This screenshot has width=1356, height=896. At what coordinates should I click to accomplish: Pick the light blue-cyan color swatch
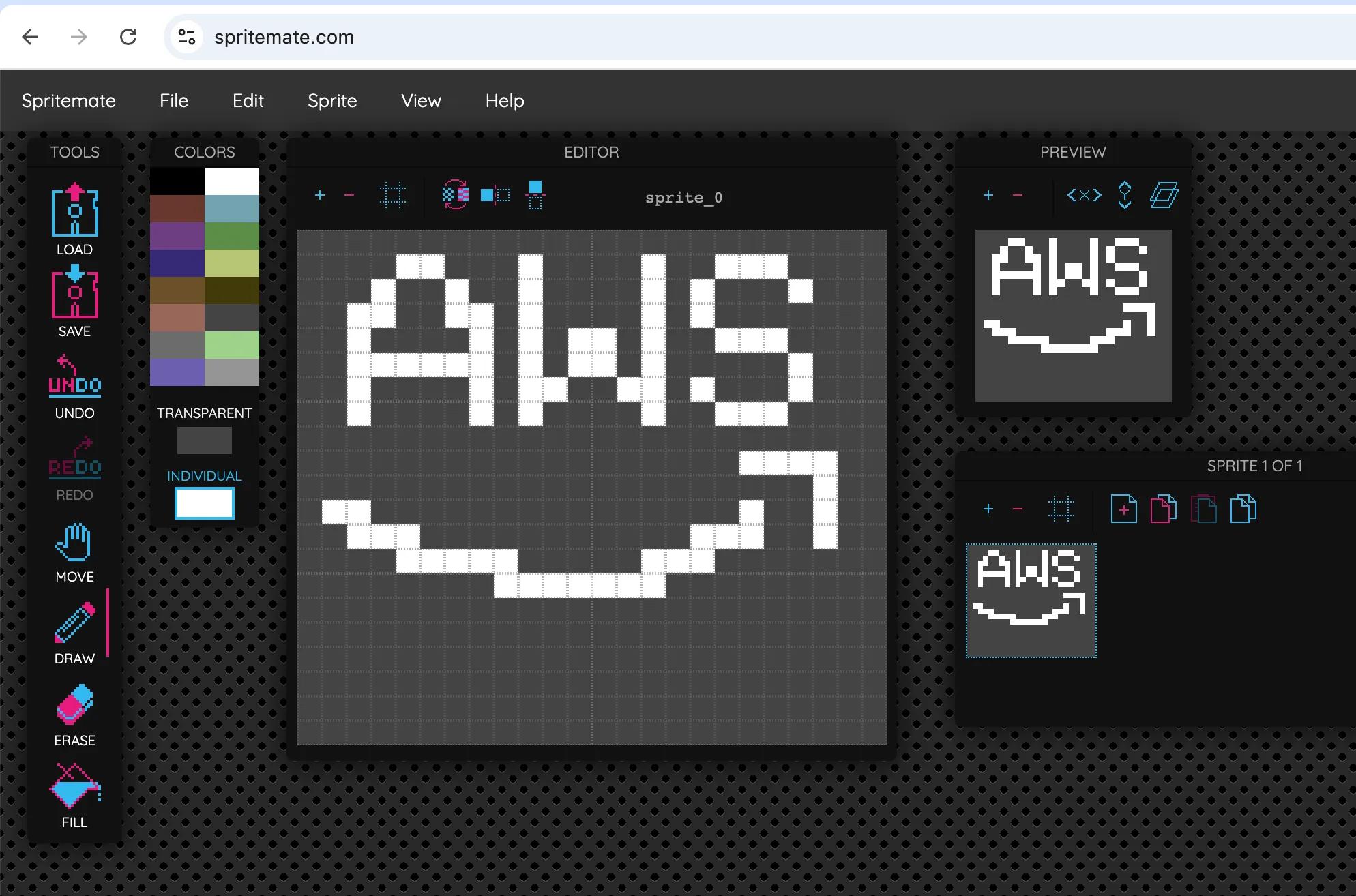click(x=232, y=209)
